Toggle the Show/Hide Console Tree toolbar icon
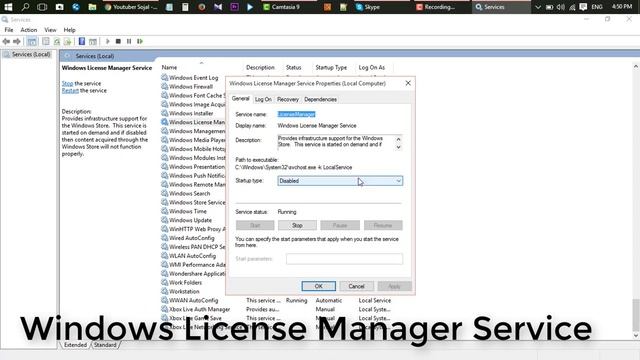The width and height of the screenshot is (640, 360). [x=32, y=41]
